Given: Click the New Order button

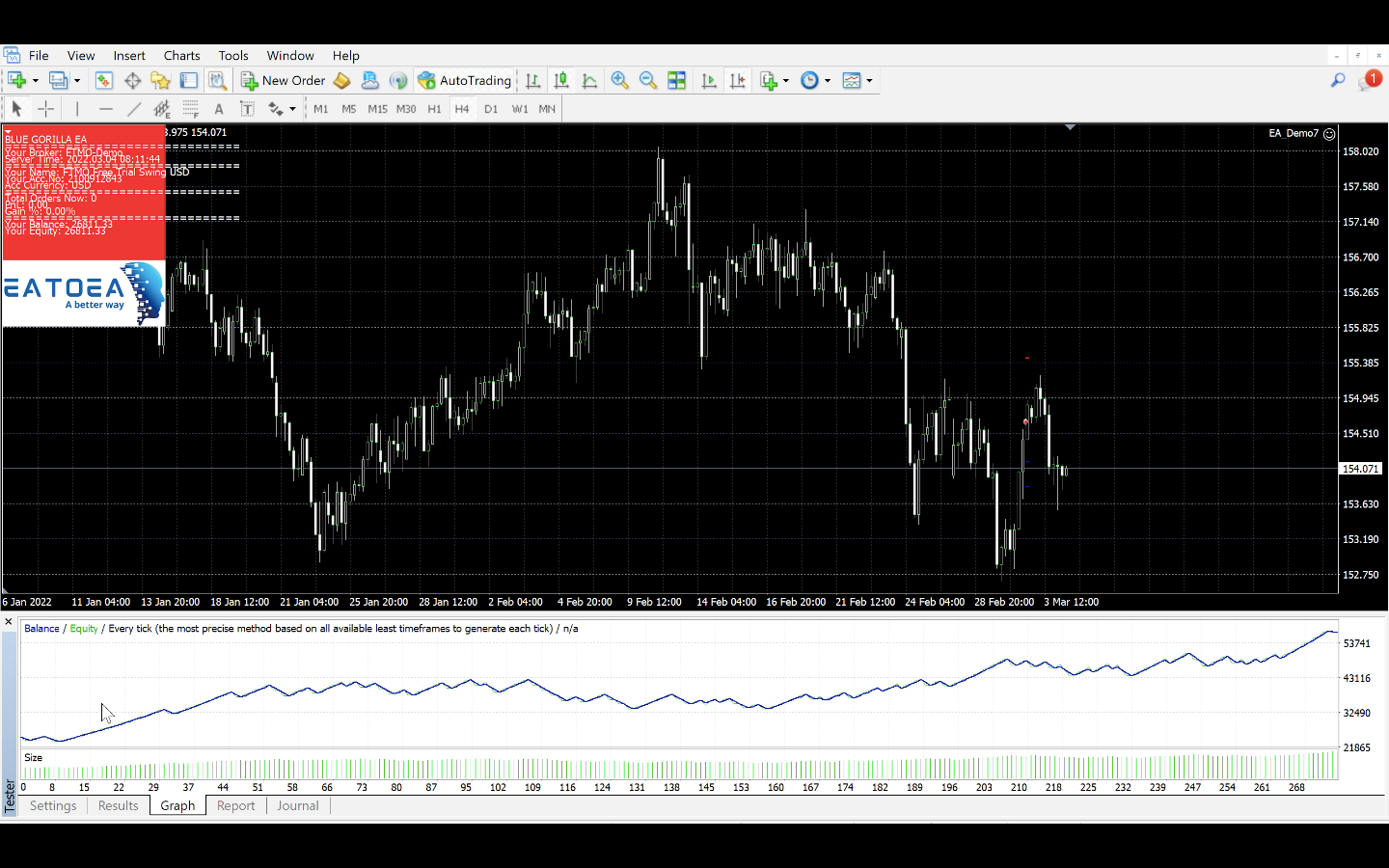Looking at the screenshot, I should pos(283,81).
